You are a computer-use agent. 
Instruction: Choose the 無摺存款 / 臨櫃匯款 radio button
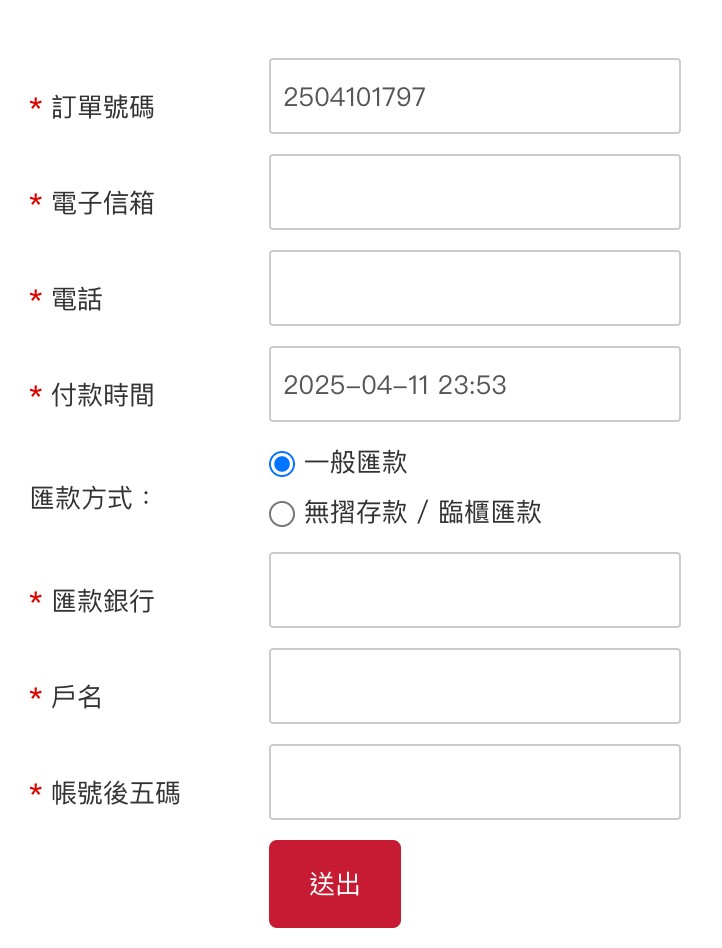282,514
